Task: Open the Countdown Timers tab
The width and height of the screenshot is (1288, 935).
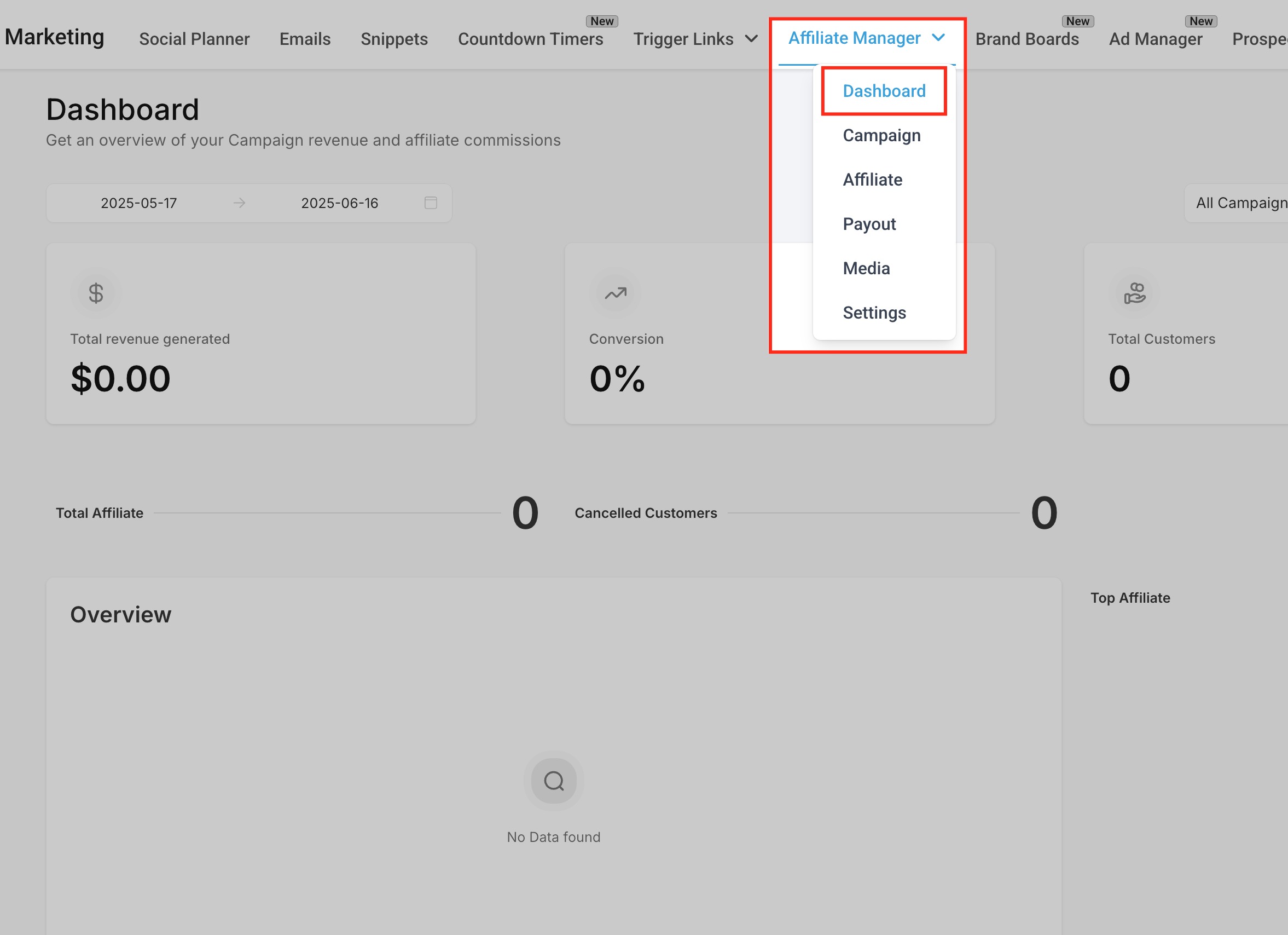Action: point(530,39)
